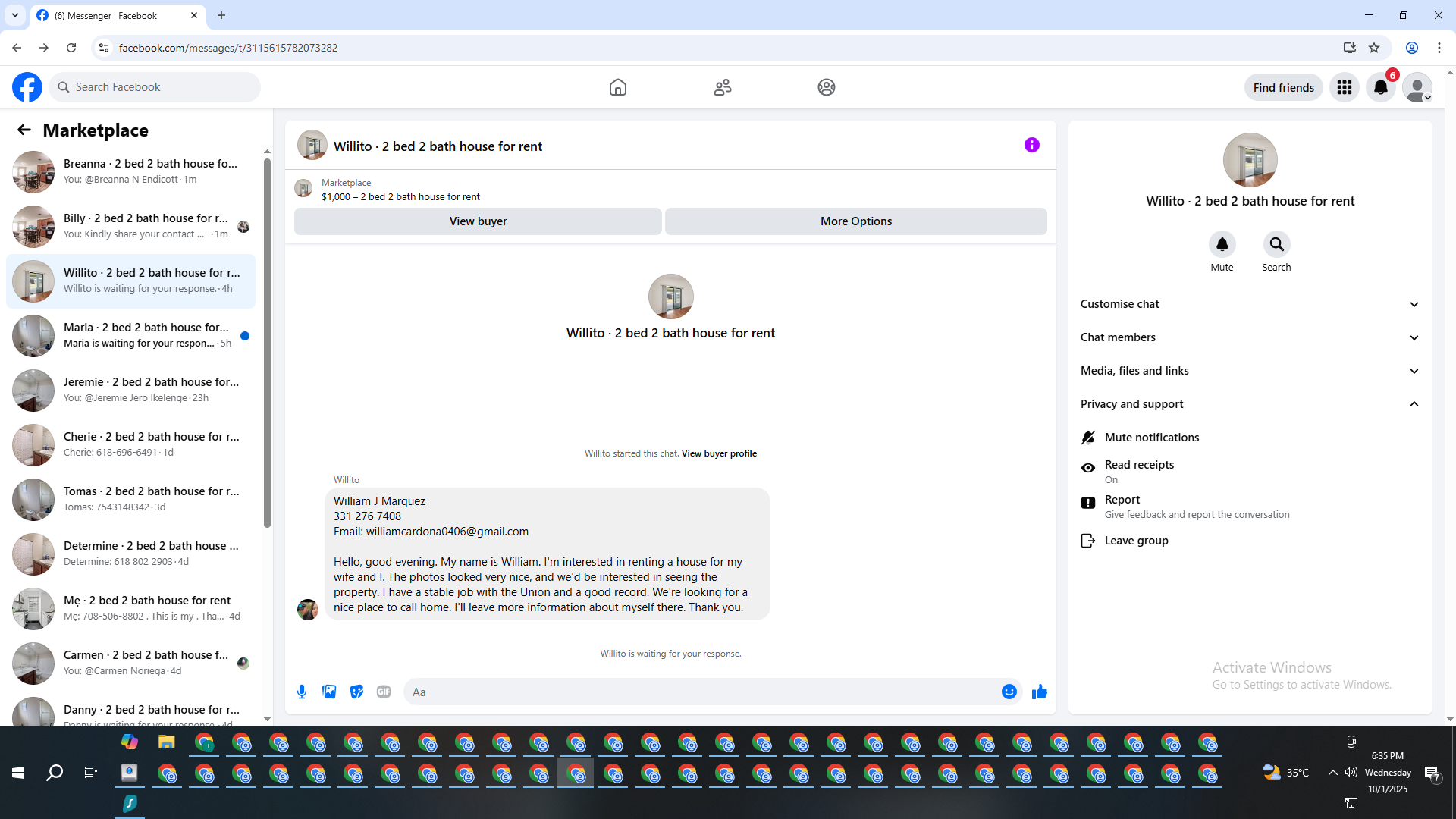
Task: Attach a photo file icon
Action: click(x=329, y=692)
